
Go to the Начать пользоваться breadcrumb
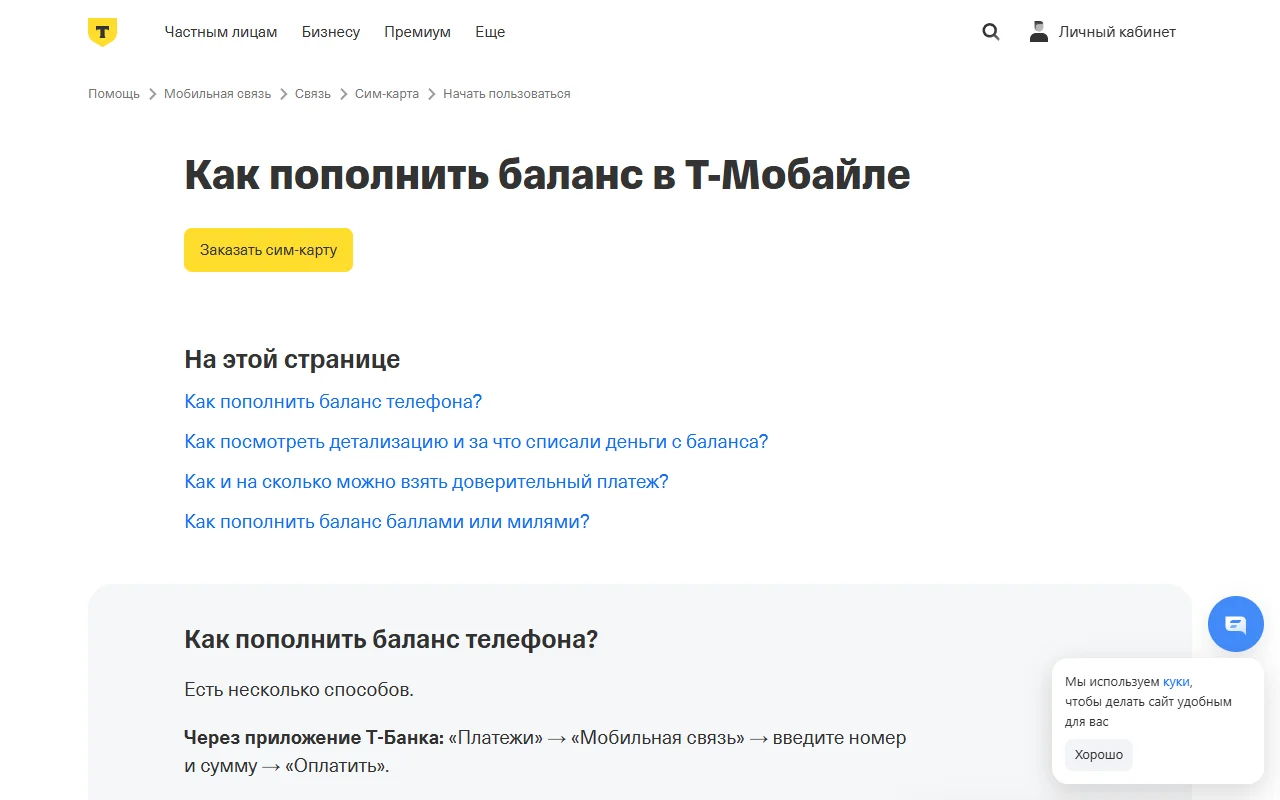pos(507,94)
